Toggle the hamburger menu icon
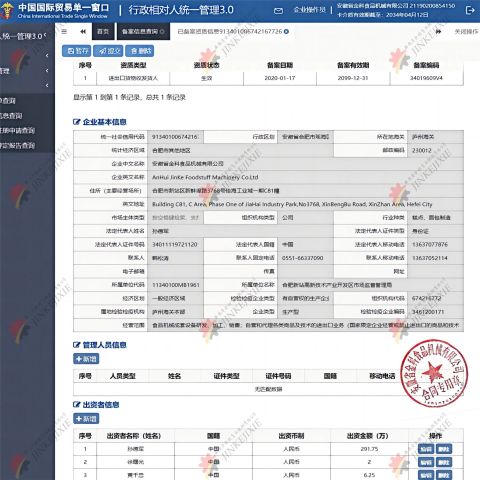This screenshot has width=480, height=480. (64, 32)
